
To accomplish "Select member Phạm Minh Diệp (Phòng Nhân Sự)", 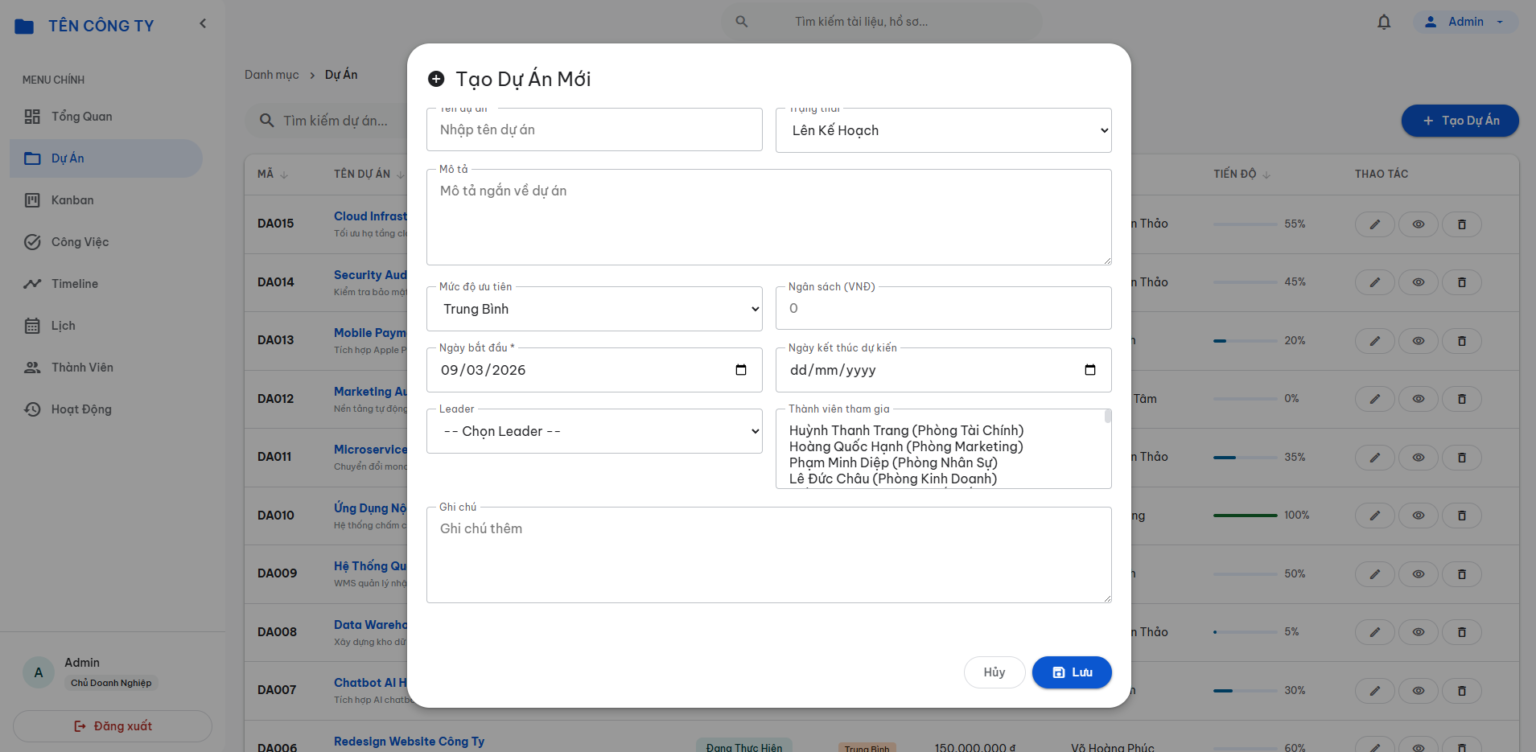I will pos(893,463).
